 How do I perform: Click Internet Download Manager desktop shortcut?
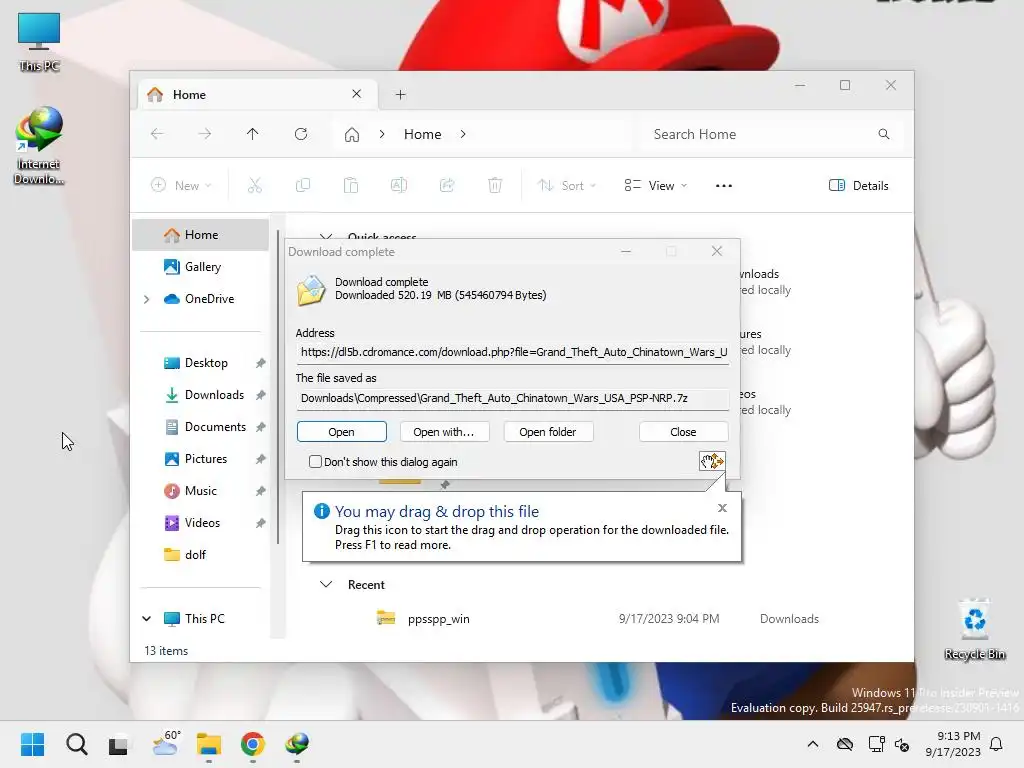tap(39, 146)
